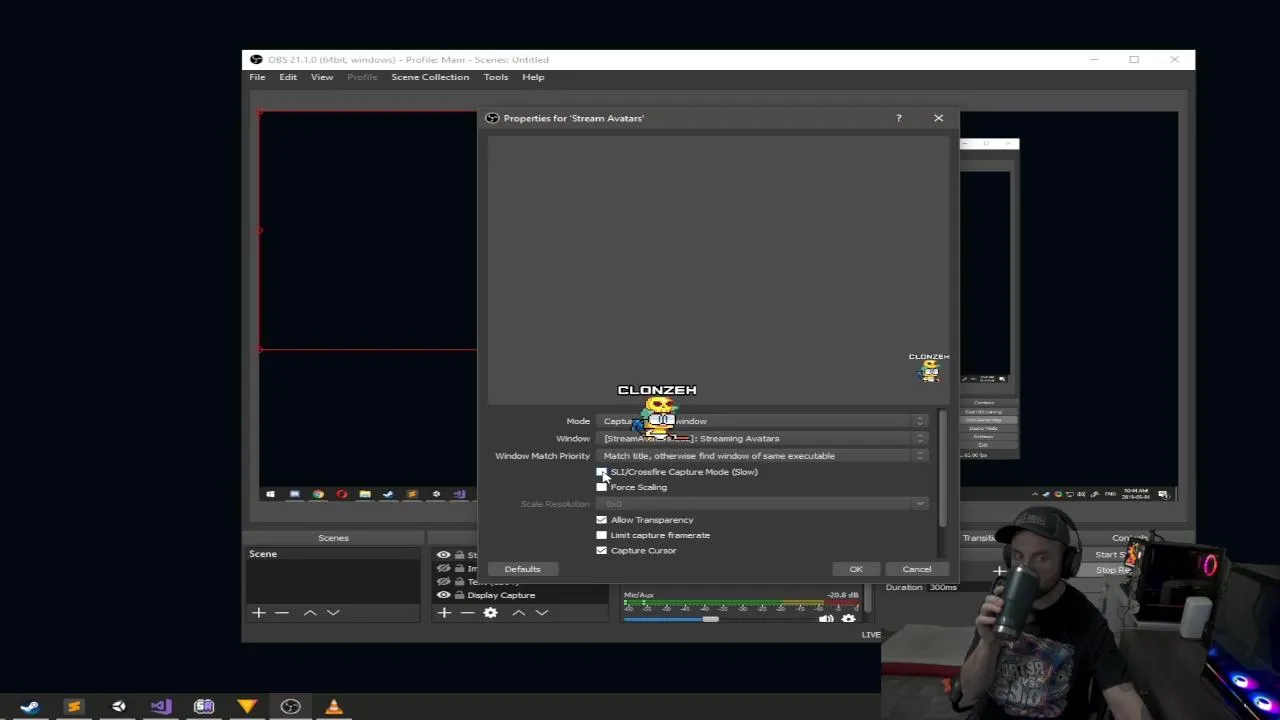Adjust the Mic/Aux volume slider

click(x=710, y=619)
